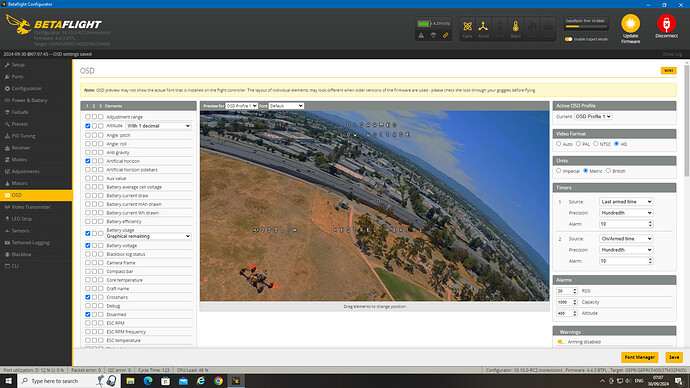This screenshot has height=388, width=690.
Task: Choose Imperial units radio button
Action: click(x=558, y=171)
